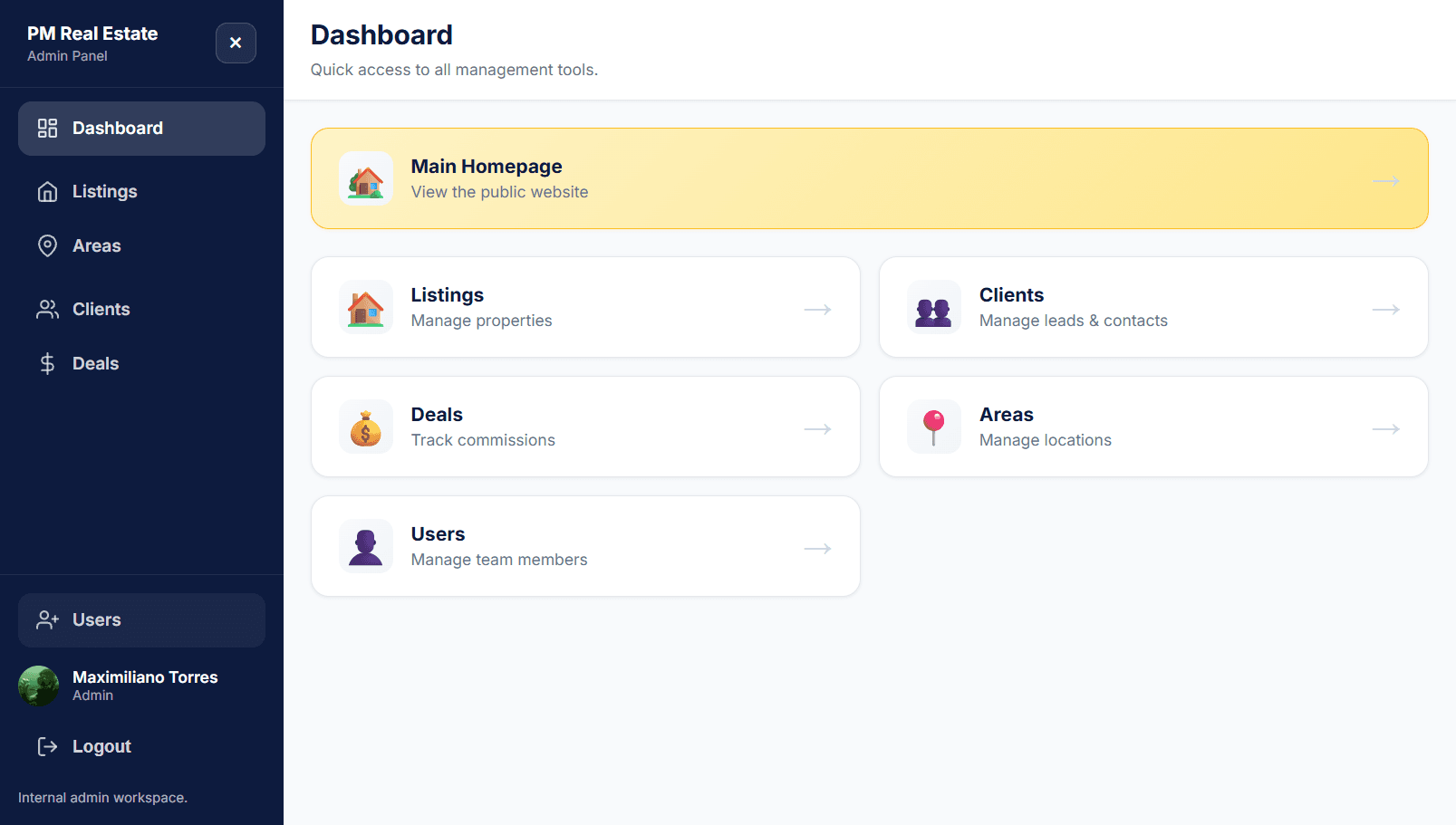Click the Clients people icon in sidebar
The image size is (1456, 825).
[x=47, y=310]
